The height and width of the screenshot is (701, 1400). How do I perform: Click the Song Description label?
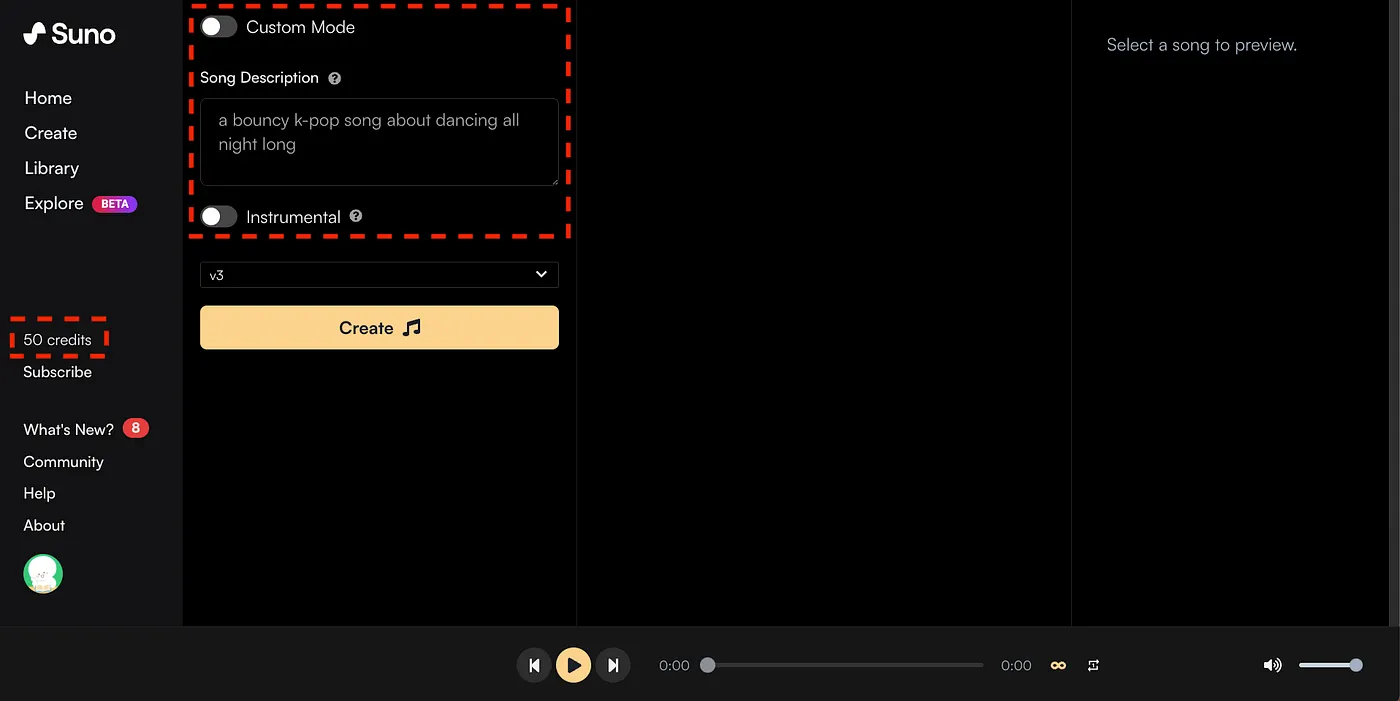point(260,78)
